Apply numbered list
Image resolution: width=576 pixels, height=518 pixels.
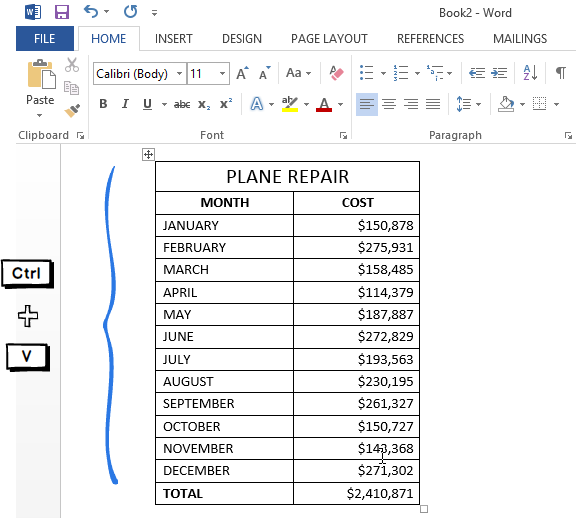coord(401,73)
